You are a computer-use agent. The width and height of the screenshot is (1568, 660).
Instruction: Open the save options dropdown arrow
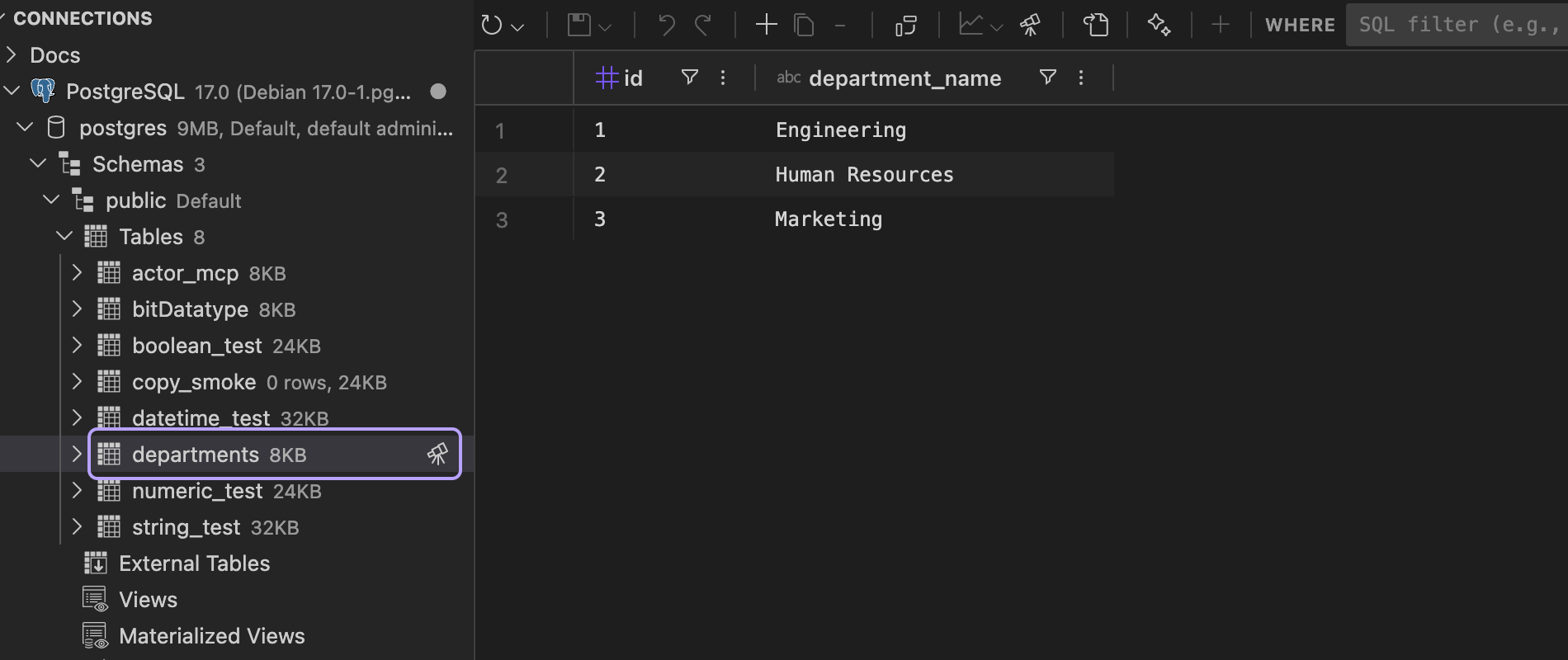(x=605, y=27)
